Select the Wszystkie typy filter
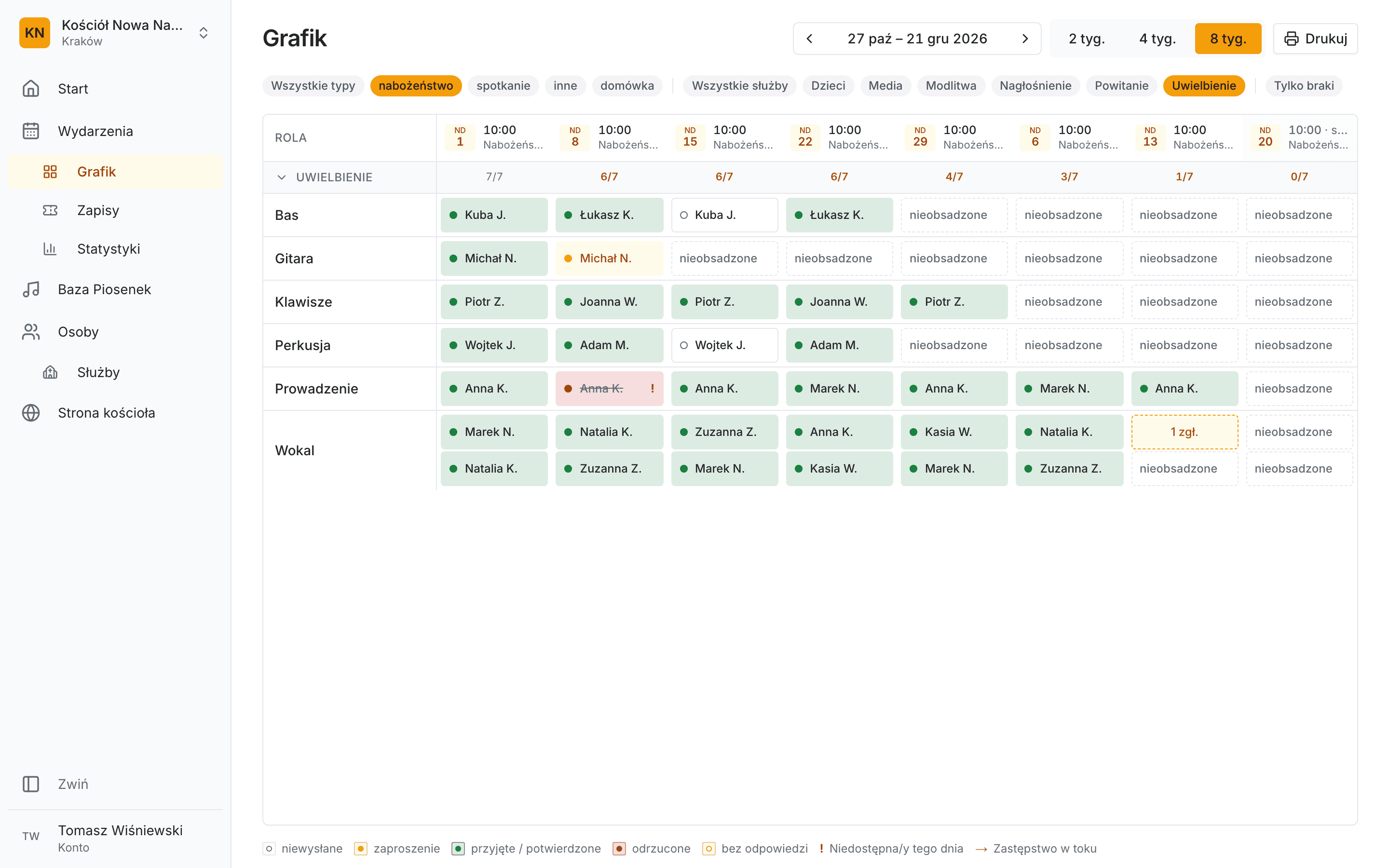Viewport: 1389px width, 868px height. click(x=313, y=85)
